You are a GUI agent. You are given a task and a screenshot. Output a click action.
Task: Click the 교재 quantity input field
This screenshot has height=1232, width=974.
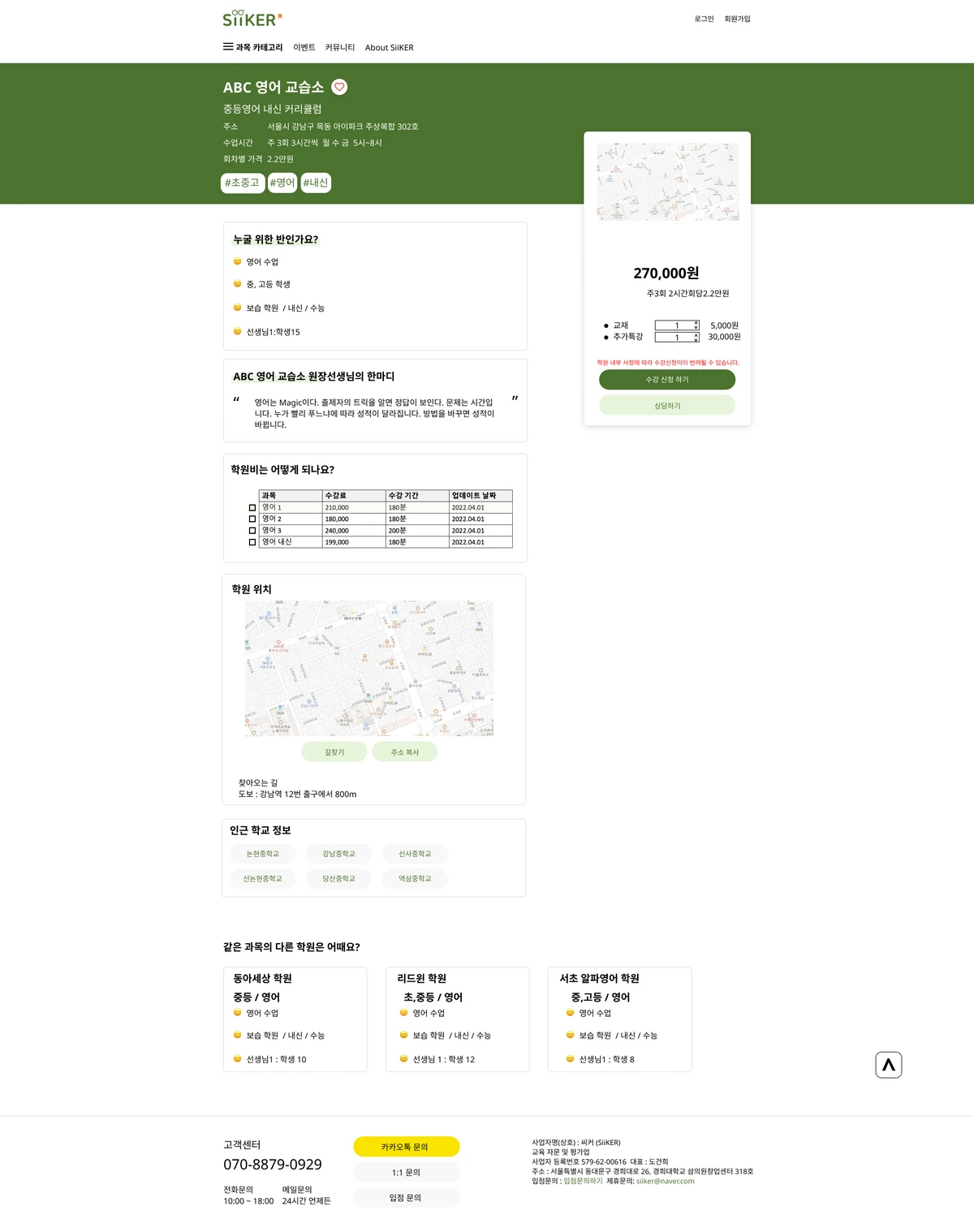pos(677,325)
